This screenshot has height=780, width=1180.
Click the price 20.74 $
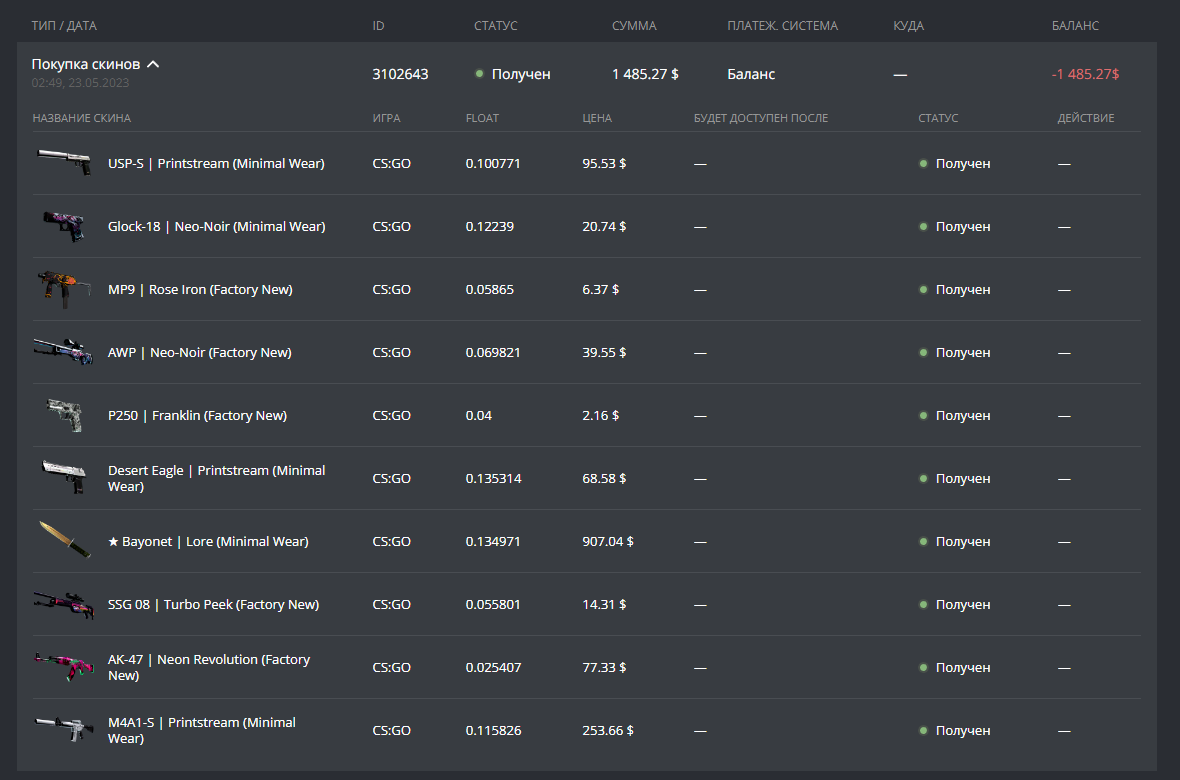pyautogui.click(x=604, y=227)
